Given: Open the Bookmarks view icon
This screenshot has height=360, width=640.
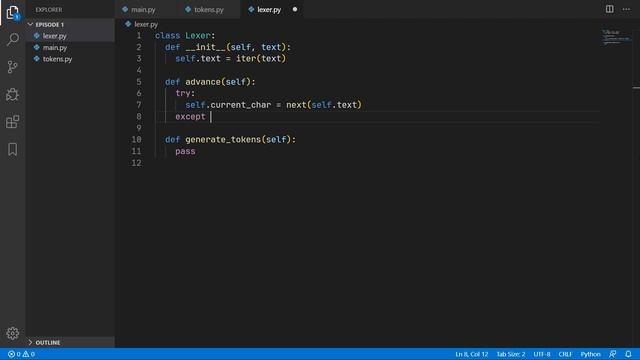Looking at the screenshot, I should pos(13,149).
